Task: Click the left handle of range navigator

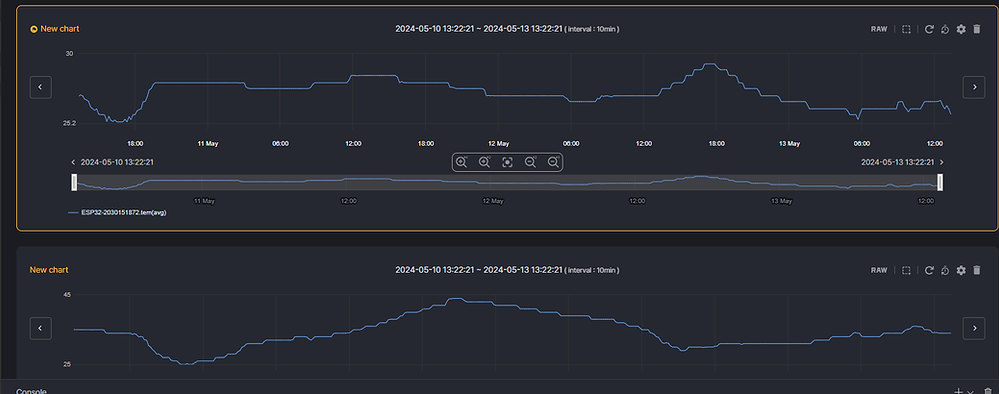Action: (x=74, y=182)
